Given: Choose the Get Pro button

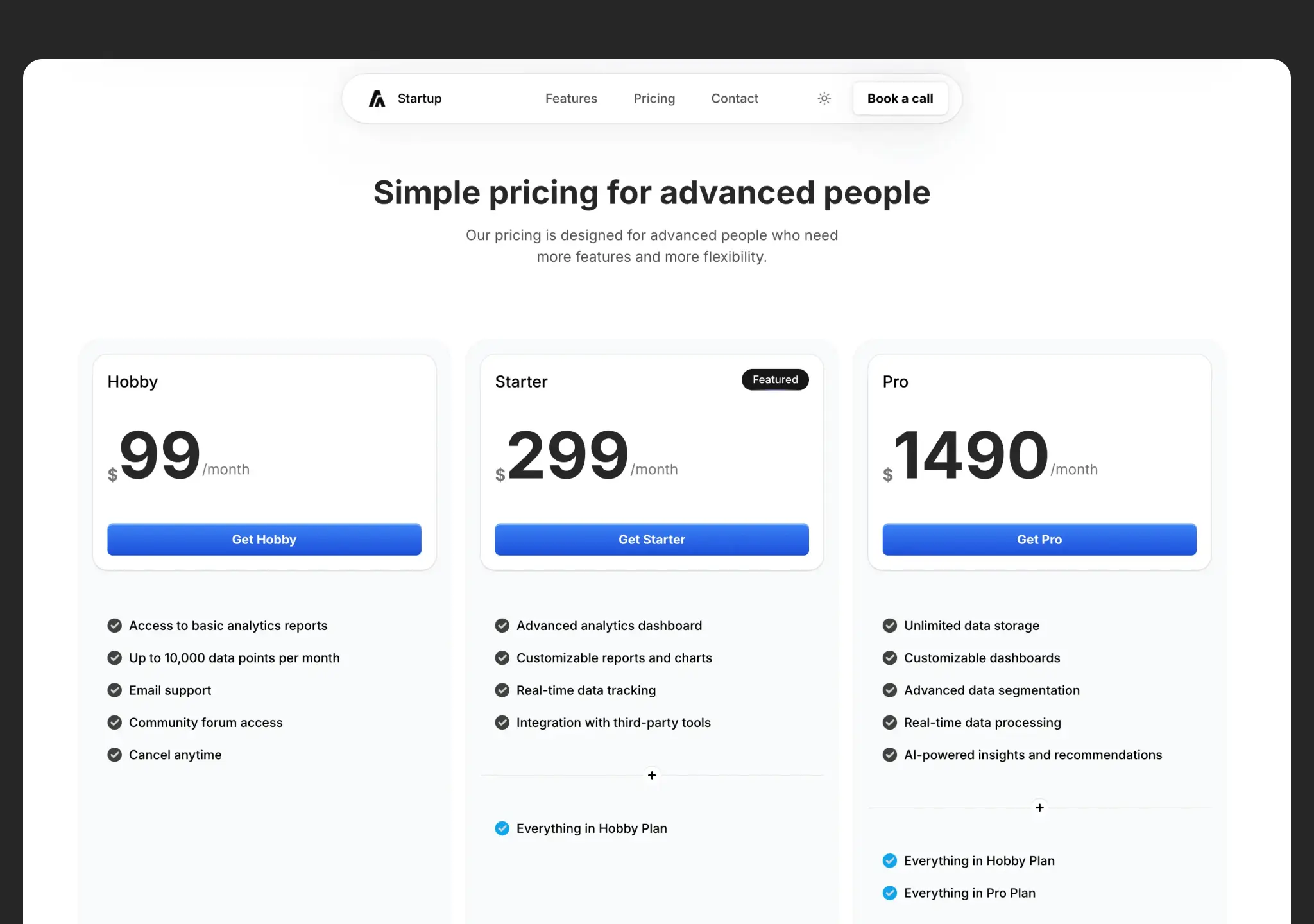Looking at the screenshot, I should [x=1039, y=540].
